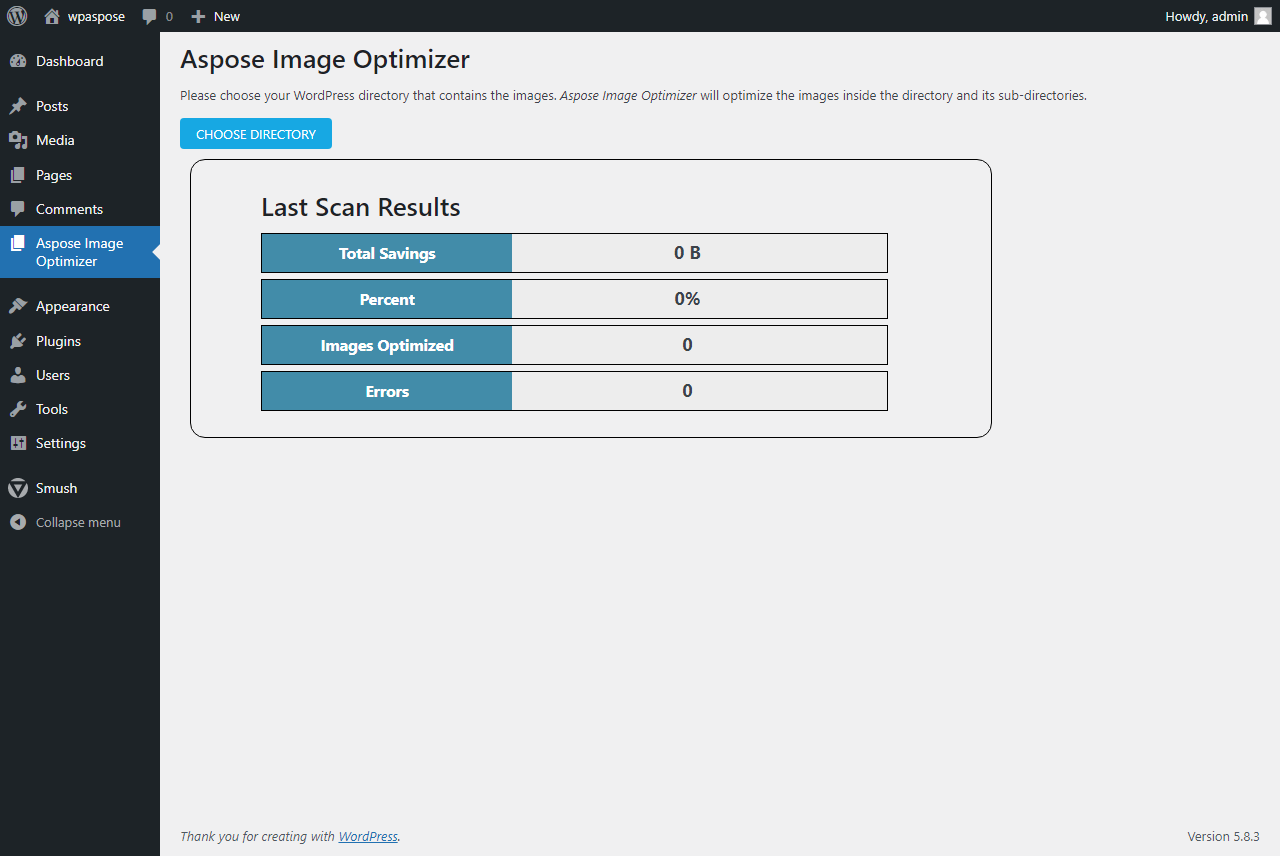Click the WordPress logo icon
Image resolution: width=1280 pixels, height=856 pixels.
[x=17, y=16]
